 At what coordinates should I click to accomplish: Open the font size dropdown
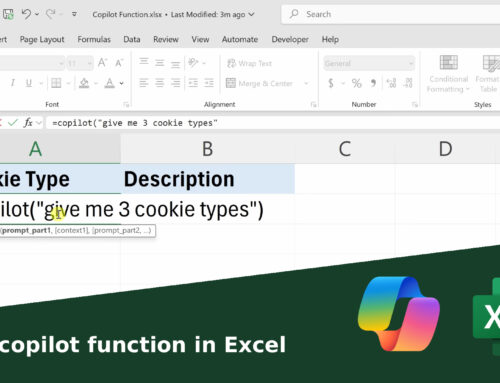click(90, 63)
